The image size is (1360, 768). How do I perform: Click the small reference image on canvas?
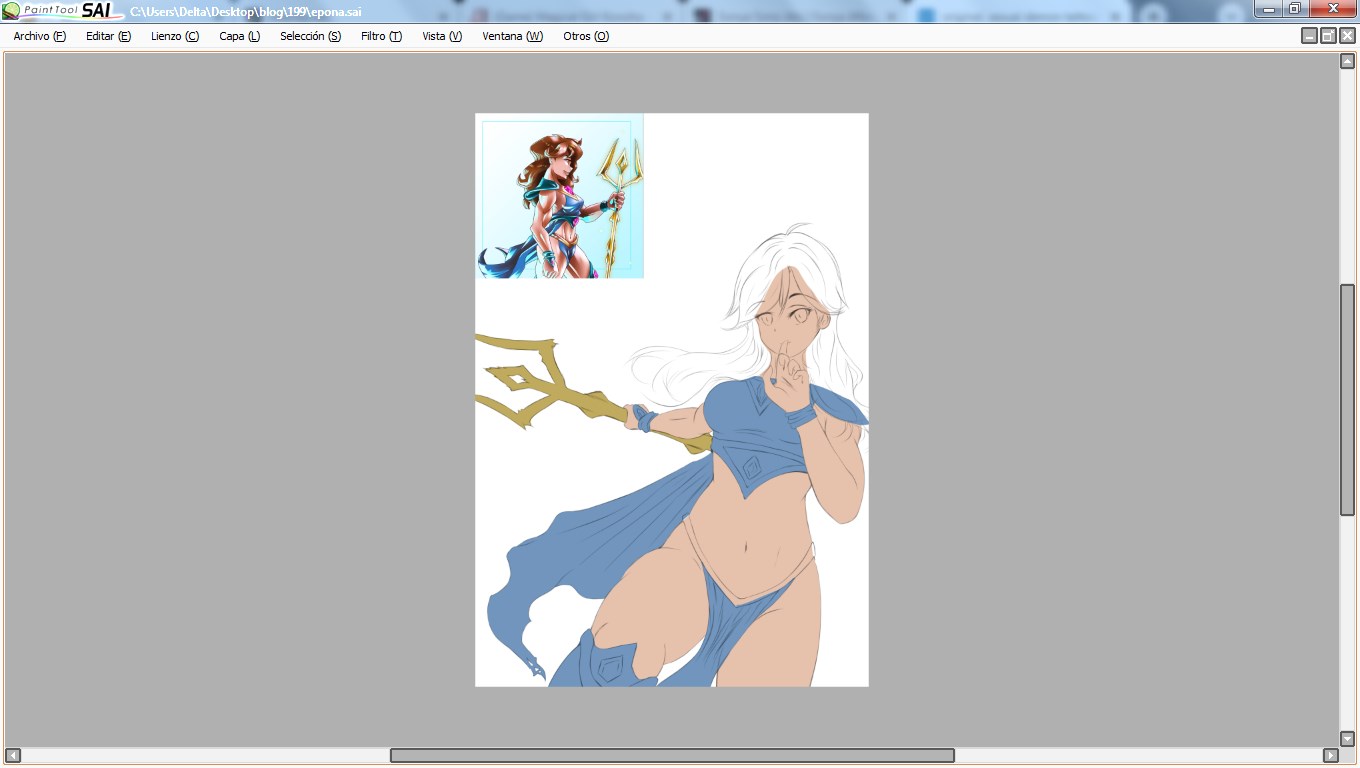(559, 196)
